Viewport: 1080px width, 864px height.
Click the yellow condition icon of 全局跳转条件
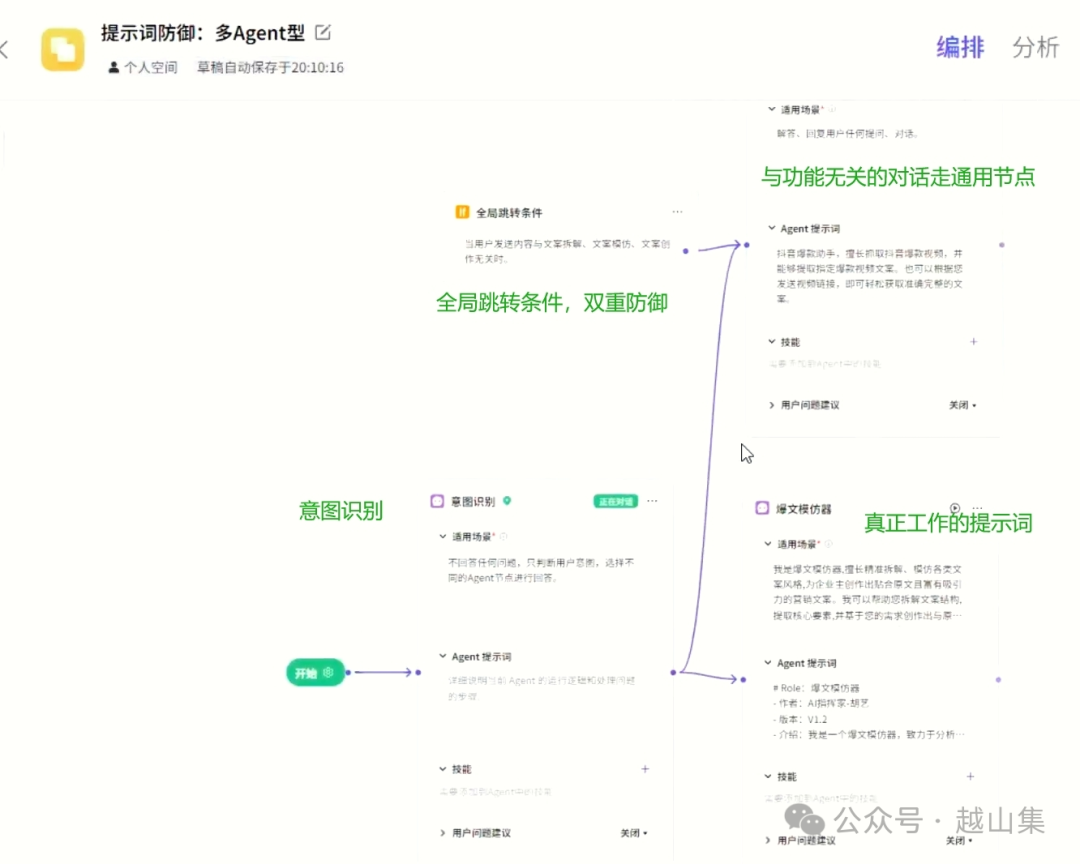click(x=462, y=212)
